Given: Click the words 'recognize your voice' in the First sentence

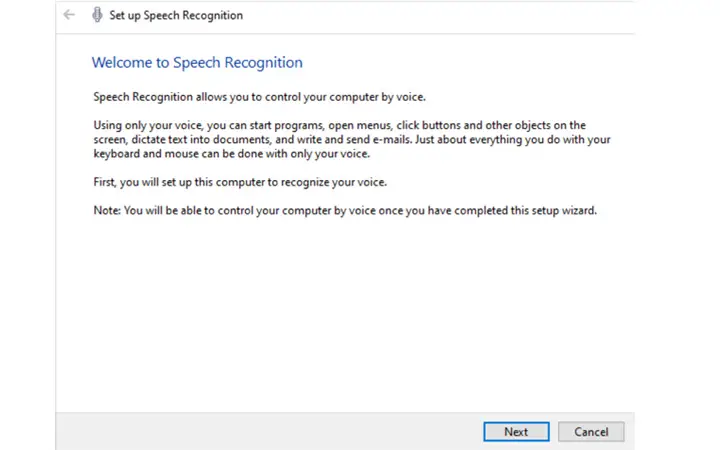Looking at the screenshot, I should point(333,182).
